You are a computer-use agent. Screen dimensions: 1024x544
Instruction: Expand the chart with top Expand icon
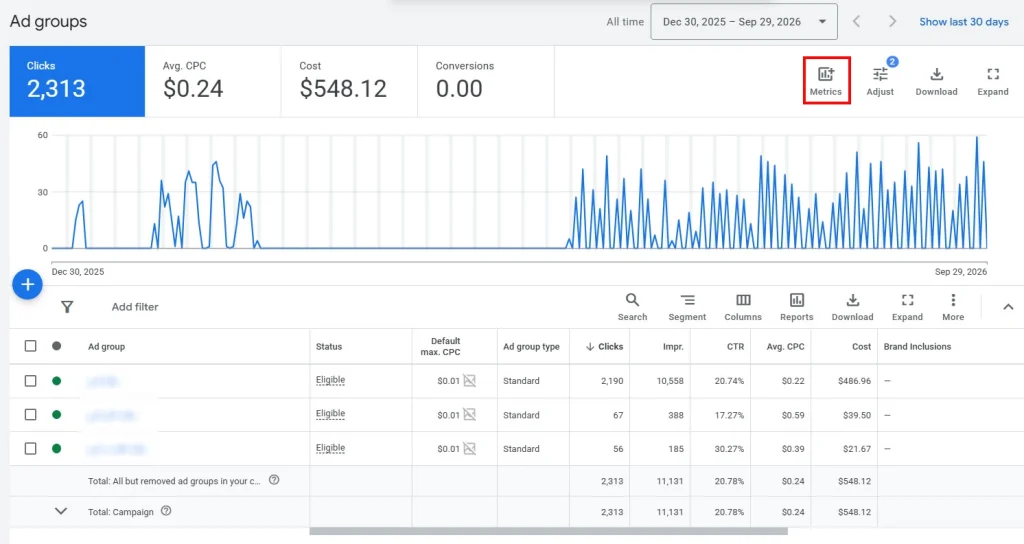pos(993,81)
